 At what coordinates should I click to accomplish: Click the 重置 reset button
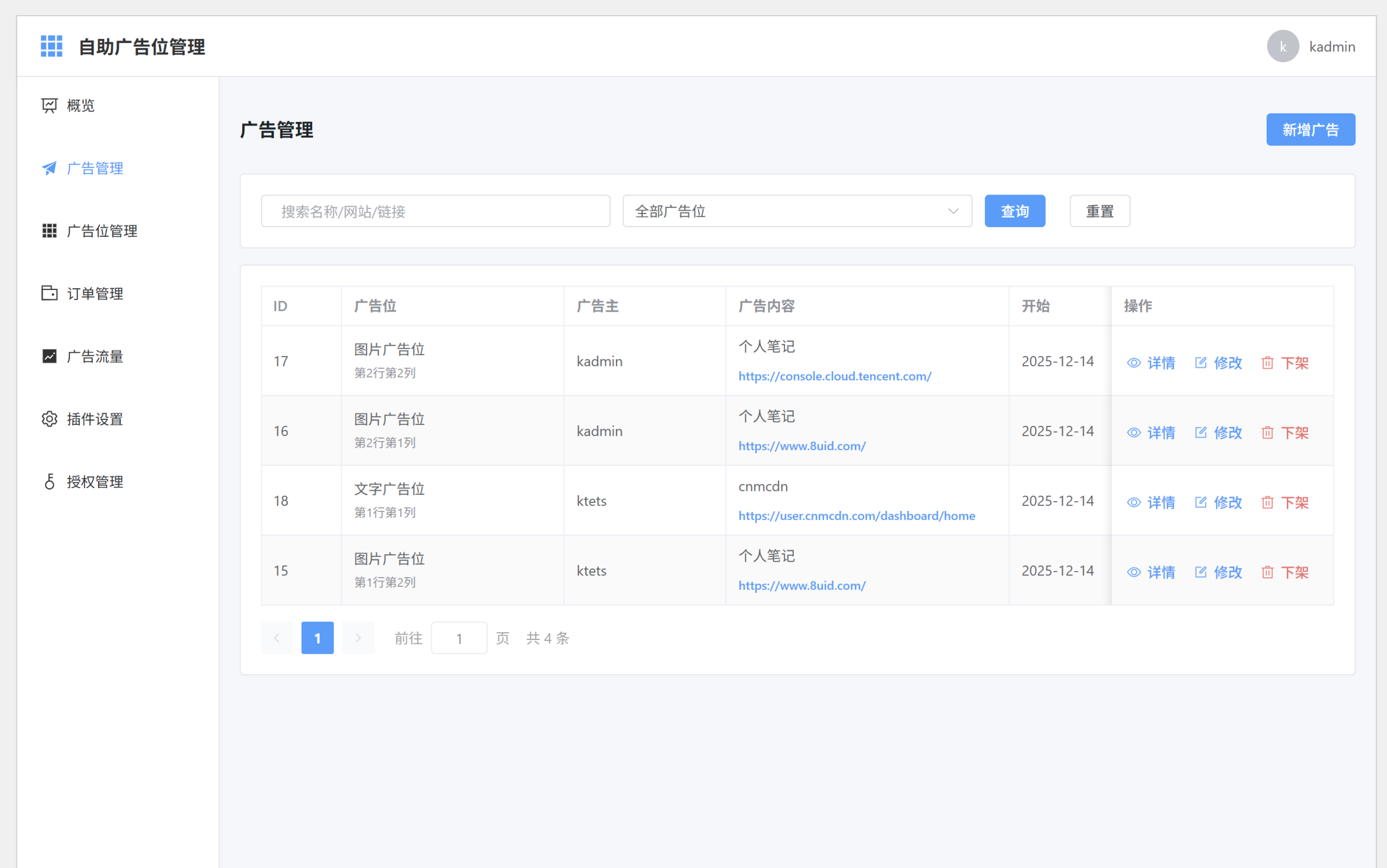pos(1100,211)
